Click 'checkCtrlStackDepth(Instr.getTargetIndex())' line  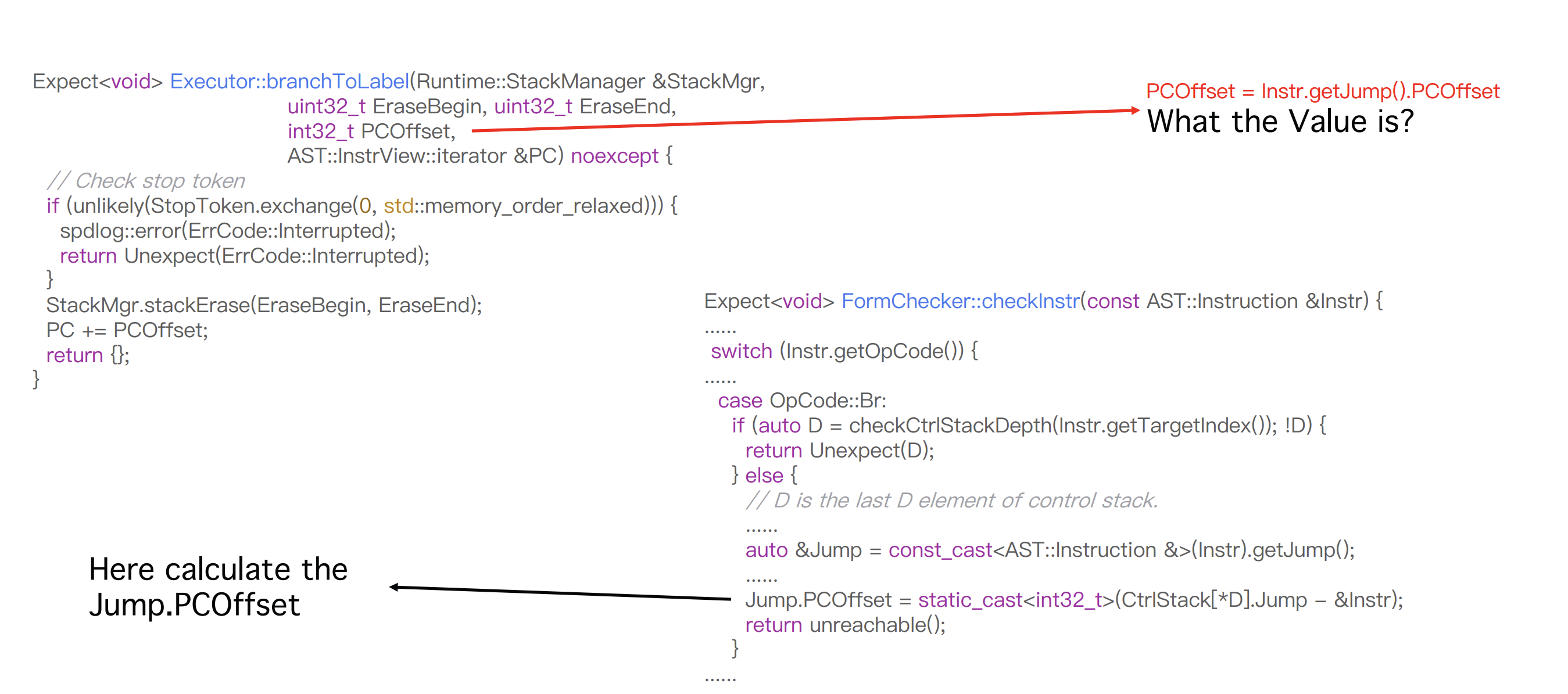coord(1029,425)
